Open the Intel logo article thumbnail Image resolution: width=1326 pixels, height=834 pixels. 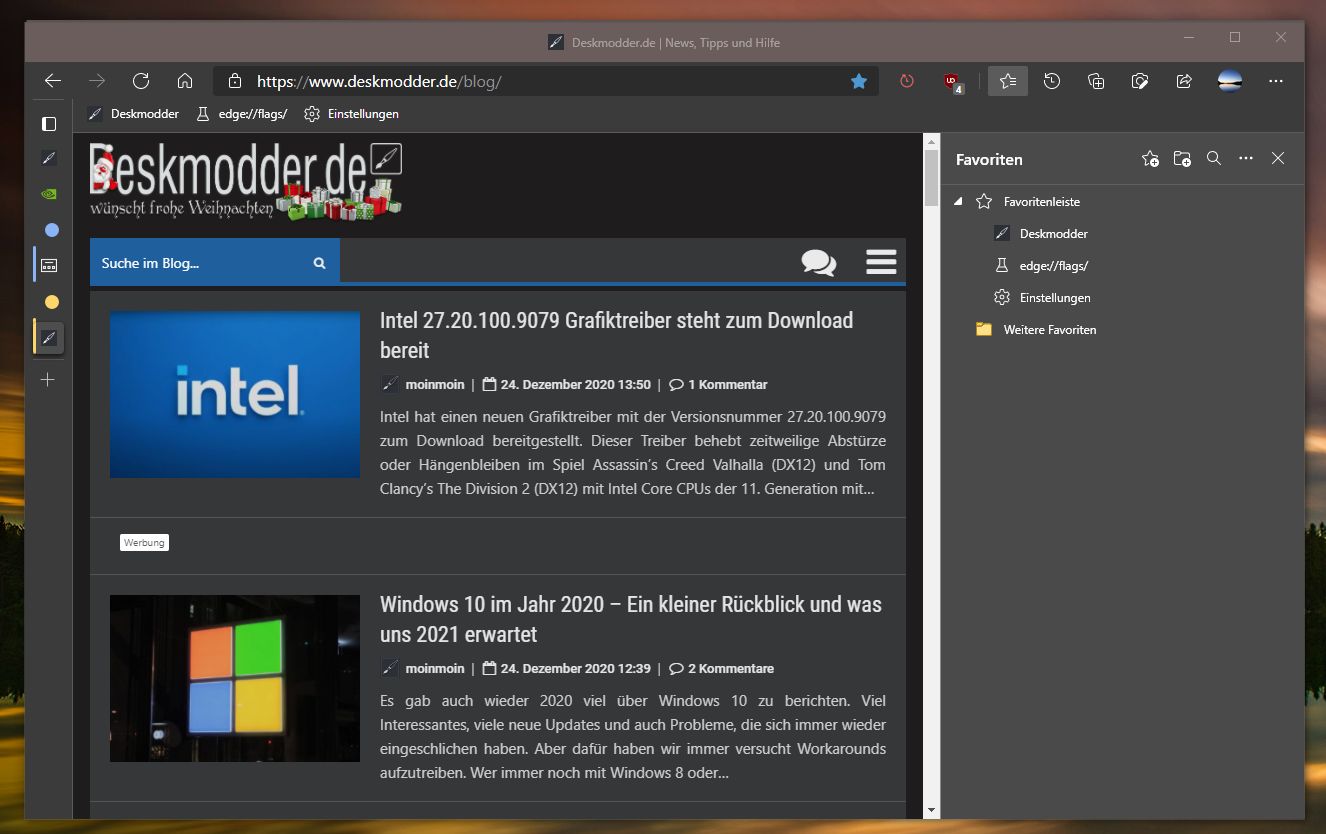[x=235, y=394]
